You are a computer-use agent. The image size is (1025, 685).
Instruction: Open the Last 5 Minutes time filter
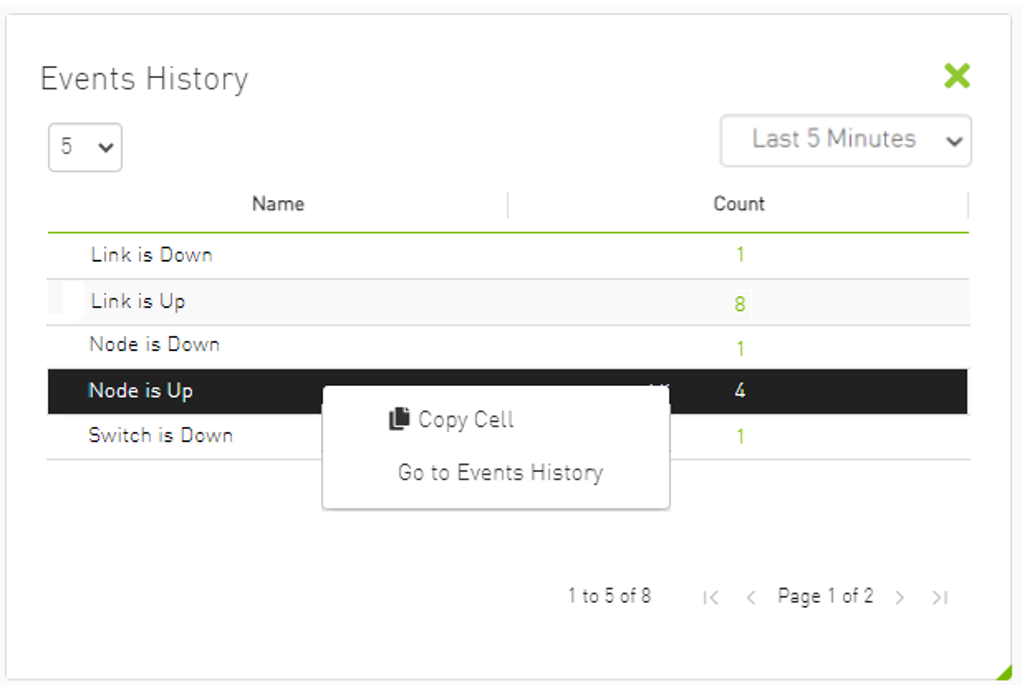click(x=845, y=140)
